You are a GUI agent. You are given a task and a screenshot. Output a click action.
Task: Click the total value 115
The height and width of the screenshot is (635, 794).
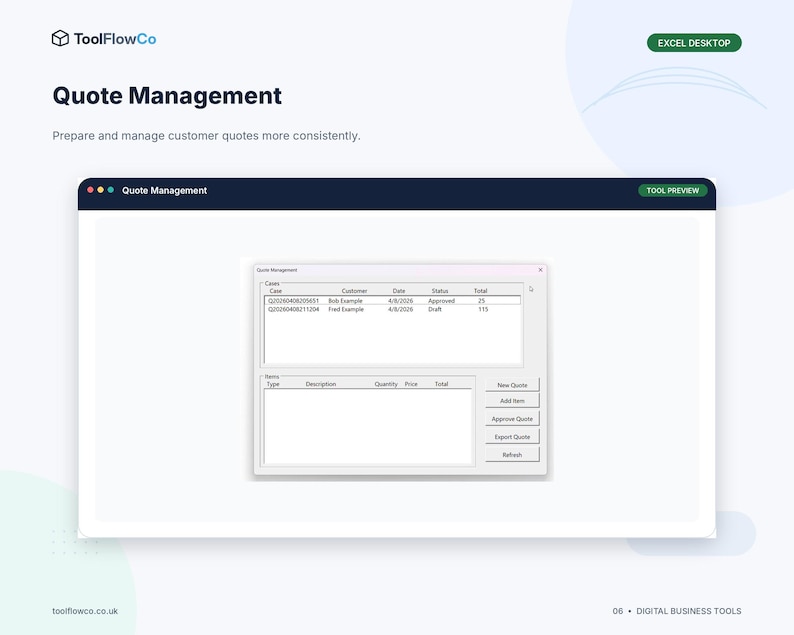483,309
